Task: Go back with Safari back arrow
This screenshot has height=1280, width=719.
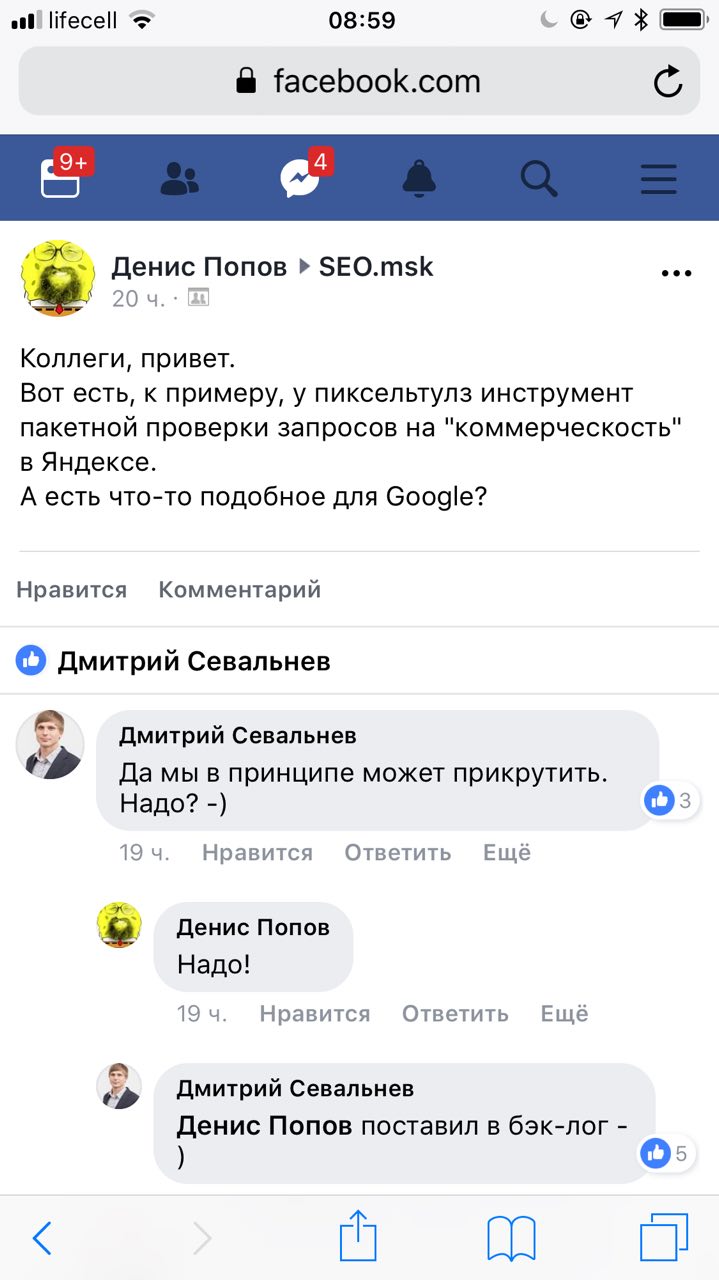Action: (42, 1239)
